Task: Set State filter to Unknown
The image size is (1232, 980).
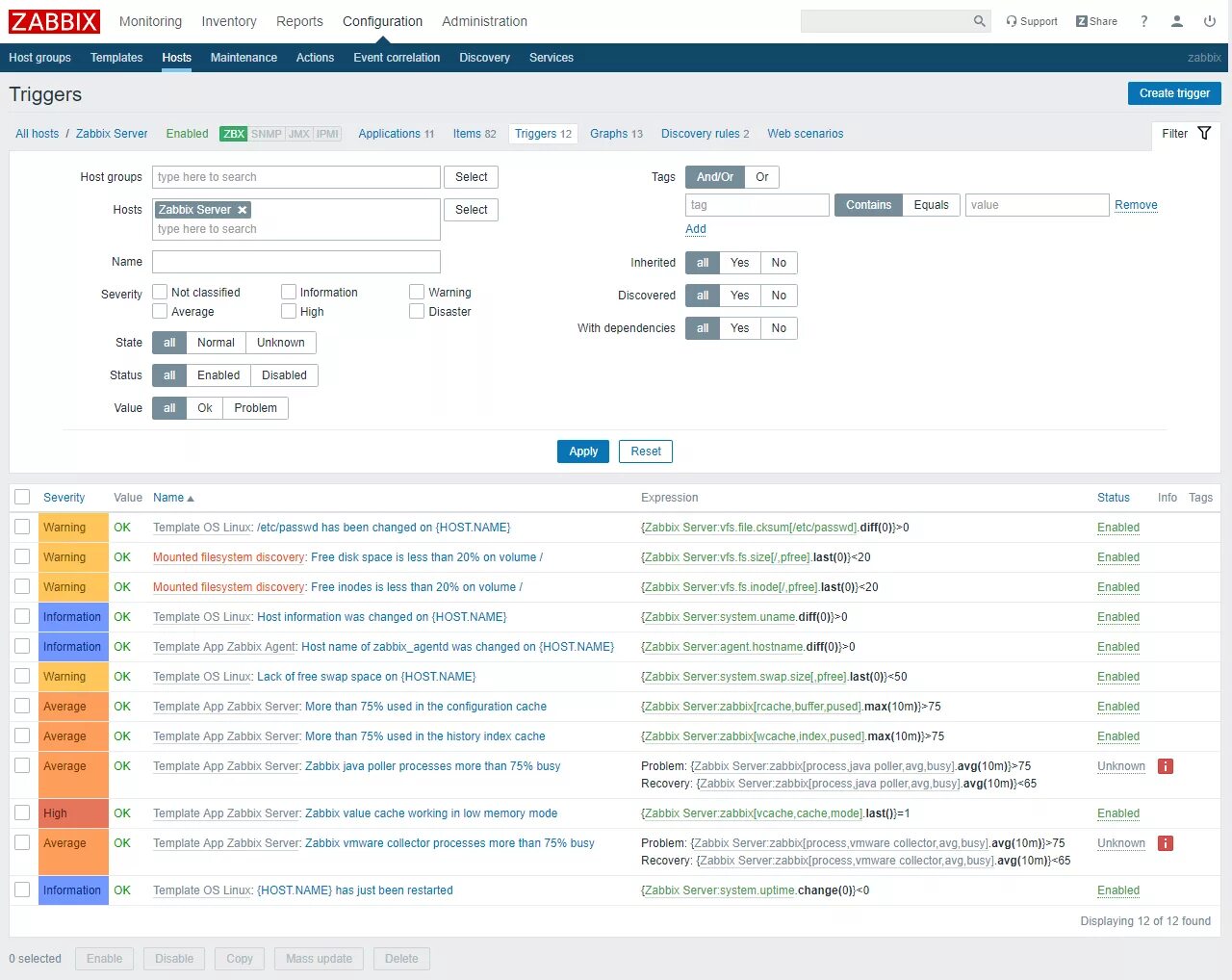Action: coord(281,343)
